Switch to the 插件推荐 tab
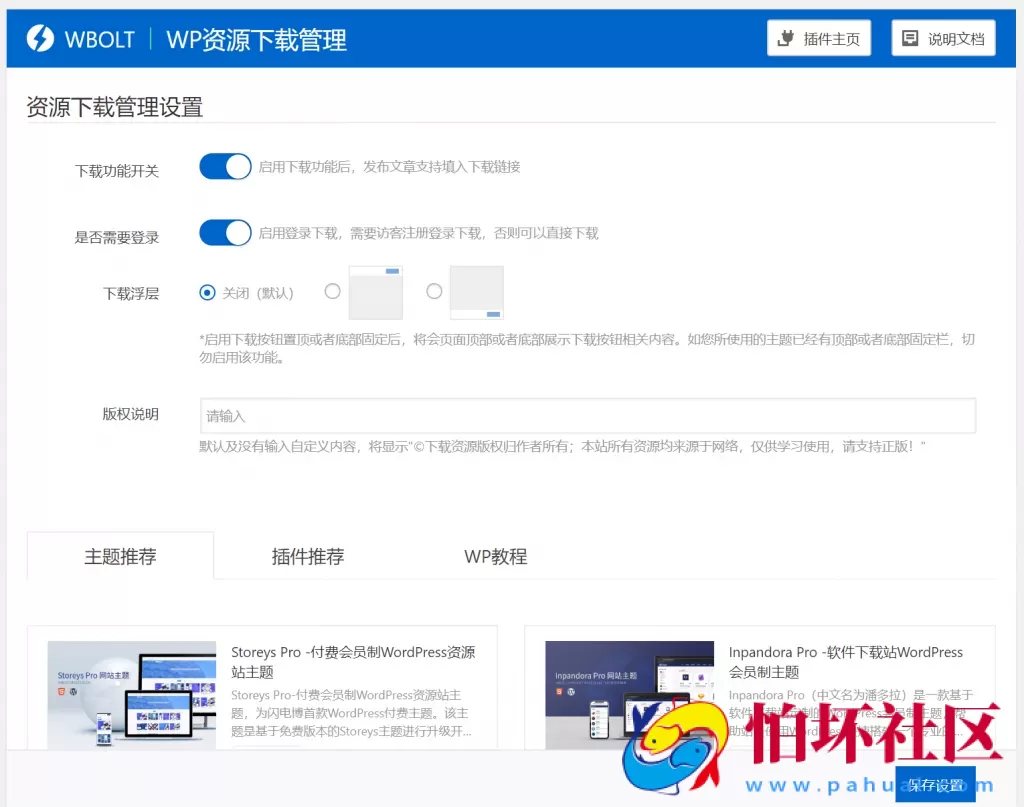The image size is (1024, 807). pos(308,557)
